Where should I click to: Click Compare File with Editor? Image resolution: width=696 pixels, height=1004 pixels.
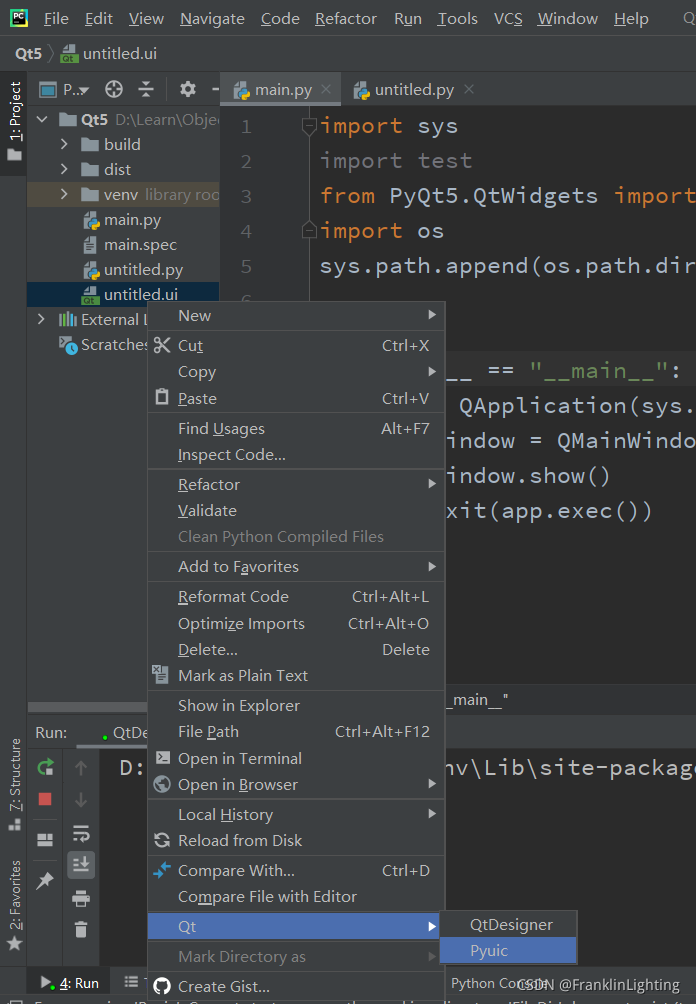[296, 897]
